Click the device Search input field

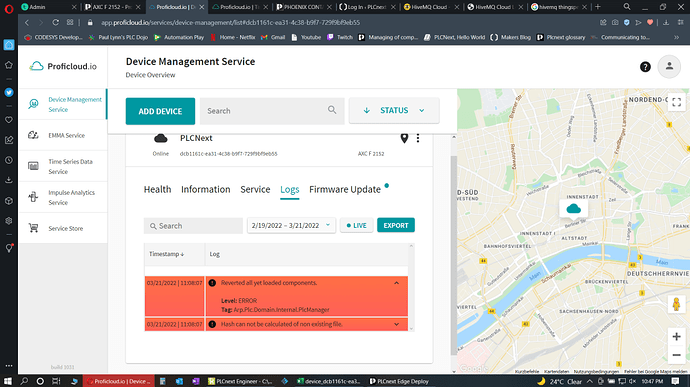pos(272,111)
